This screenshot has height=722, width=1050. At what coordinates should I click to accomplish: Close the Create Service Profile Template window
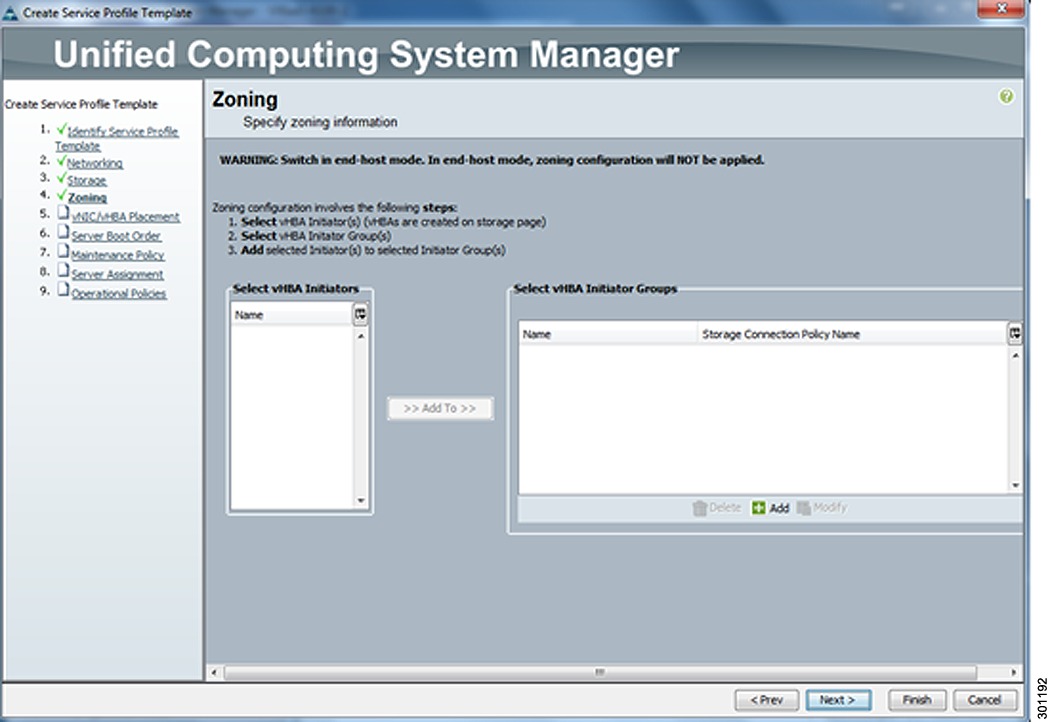point(1001,8)
